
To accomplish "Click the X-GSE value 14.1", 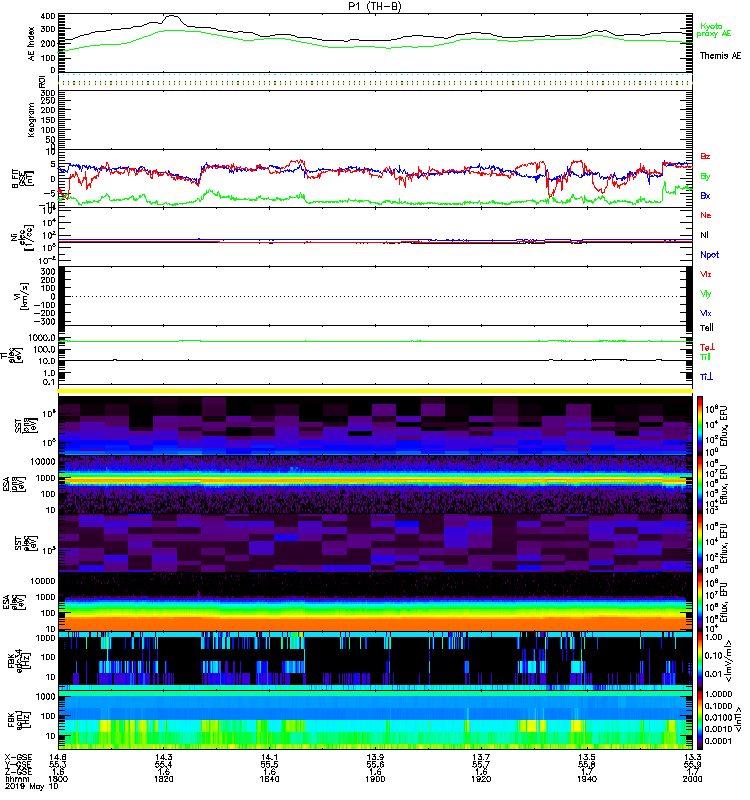I will (269, 758).
